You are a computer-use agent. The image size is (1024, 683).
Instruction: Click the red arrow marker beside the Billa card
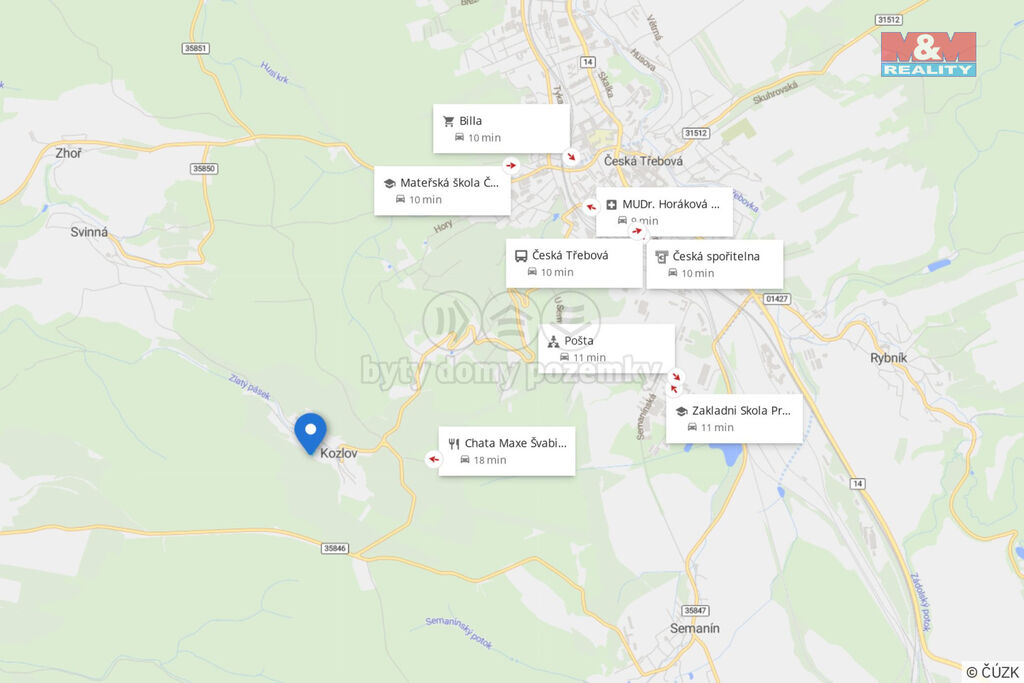click(571, 157)
